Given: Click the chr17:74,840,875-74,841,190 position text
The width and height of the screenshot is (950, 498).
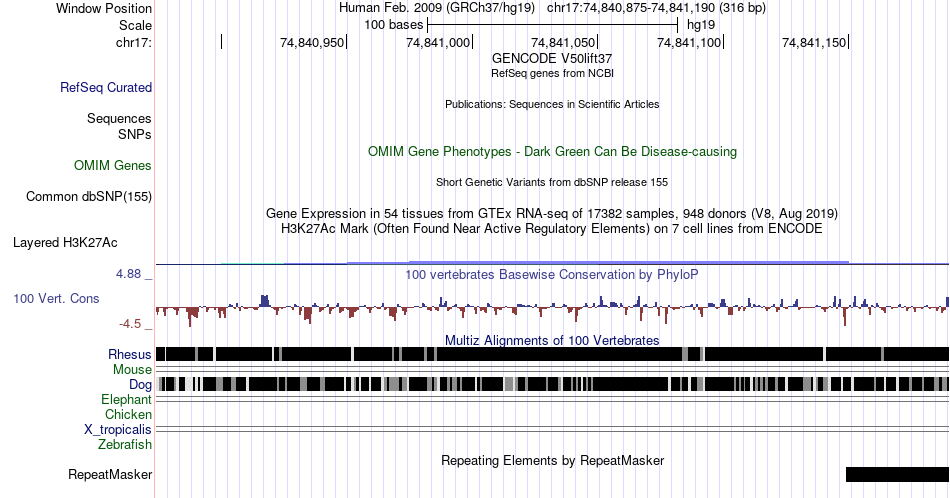Looking at the screenshot, I should (656, 8).
